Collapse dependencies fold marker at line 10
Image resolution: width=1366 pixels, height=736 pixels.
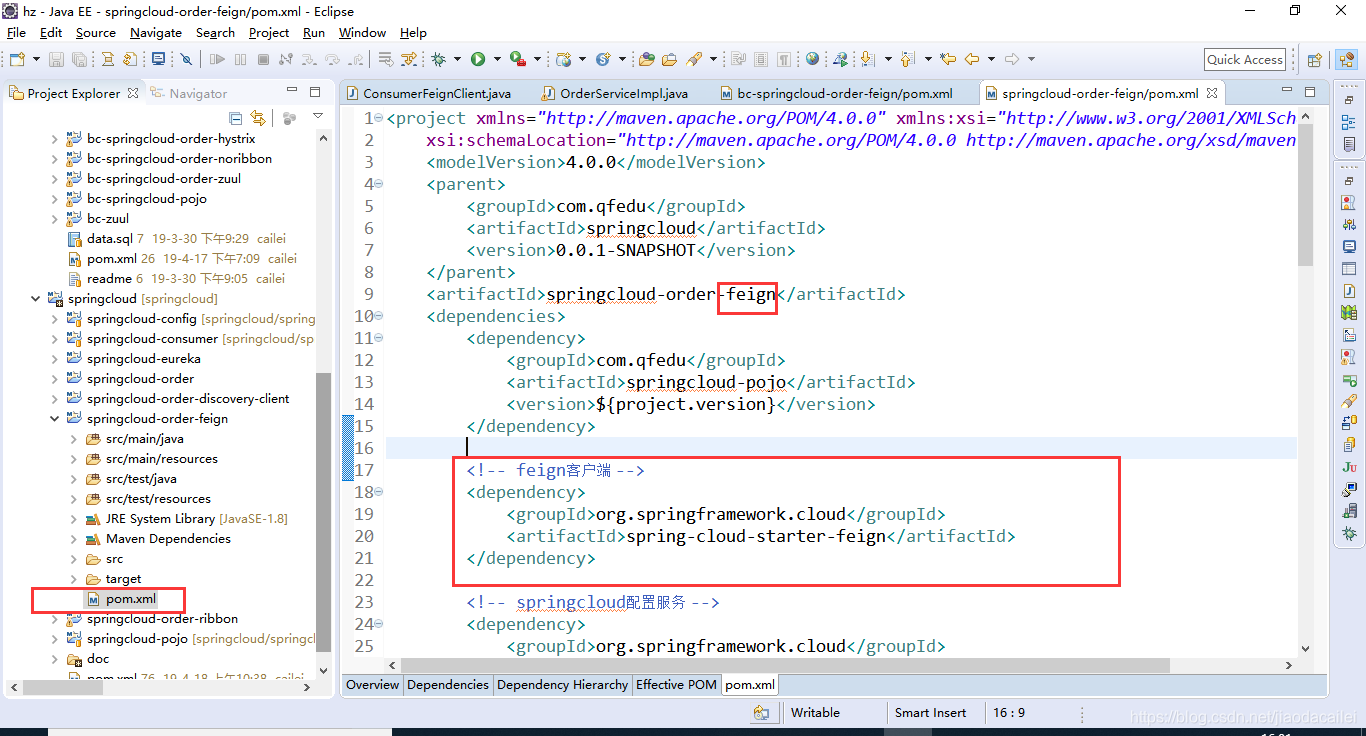[x=379, y=316]
